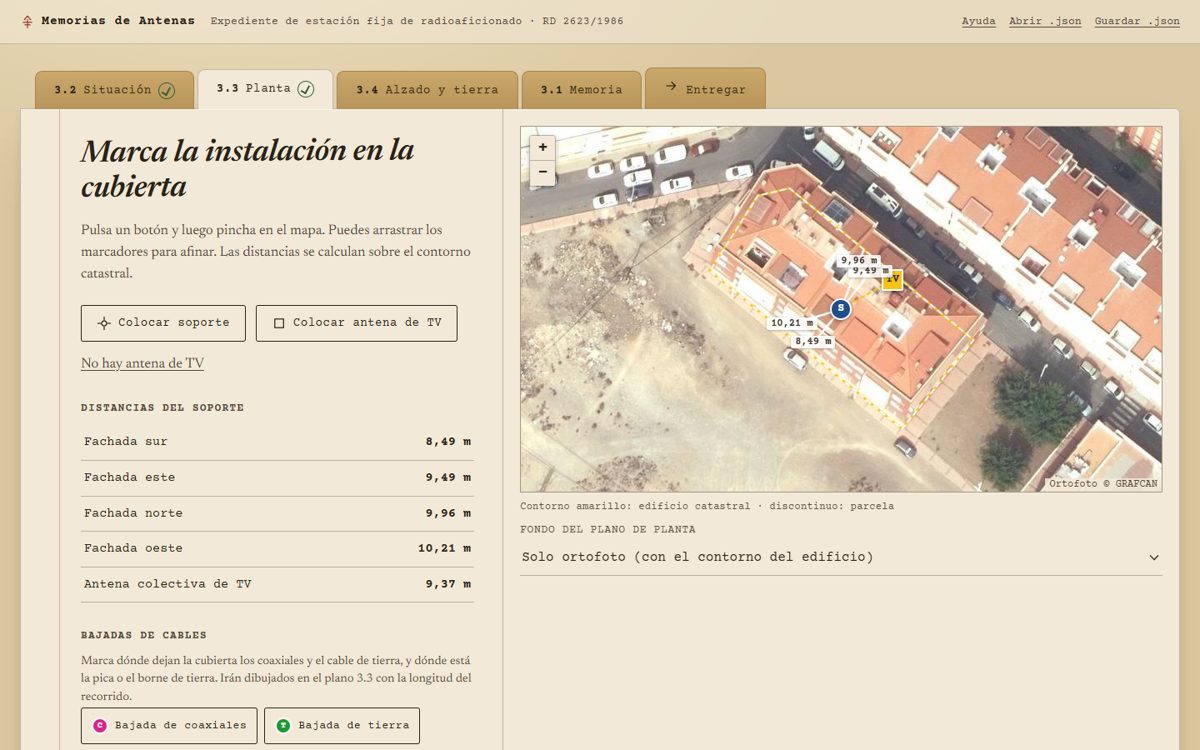Click the Expediente de estación fija subtitle

(x=417, y=21)
